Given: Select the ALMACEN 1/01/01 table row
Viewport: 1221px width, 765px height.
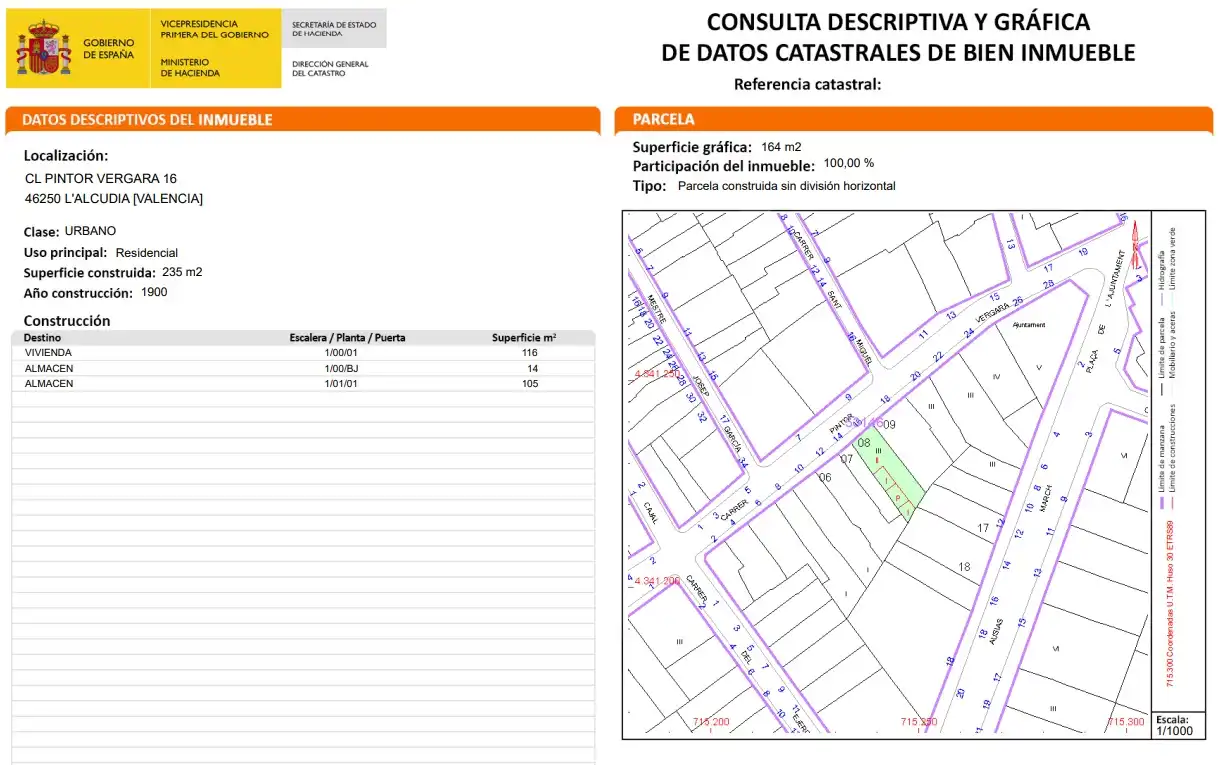Looking at the screenshot, I should (303, 383).
